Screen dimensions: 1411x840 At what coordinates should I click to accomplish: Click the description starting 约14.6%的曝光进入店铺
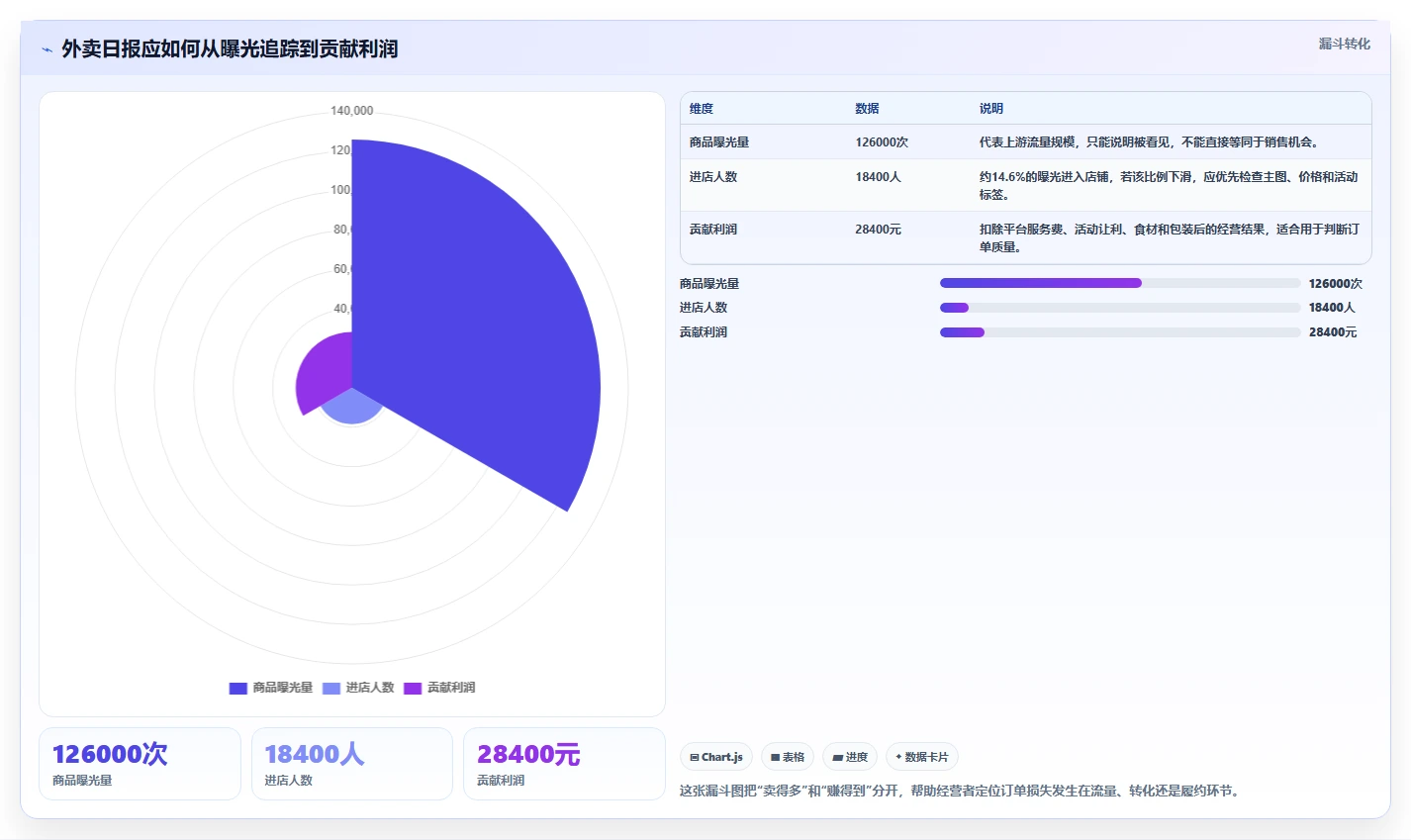1169,186
